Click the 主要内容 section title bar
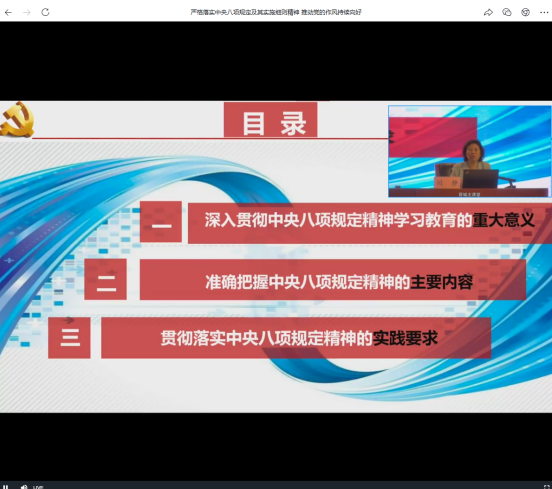This screenshot has width=552, height=489. coord(333,280)
